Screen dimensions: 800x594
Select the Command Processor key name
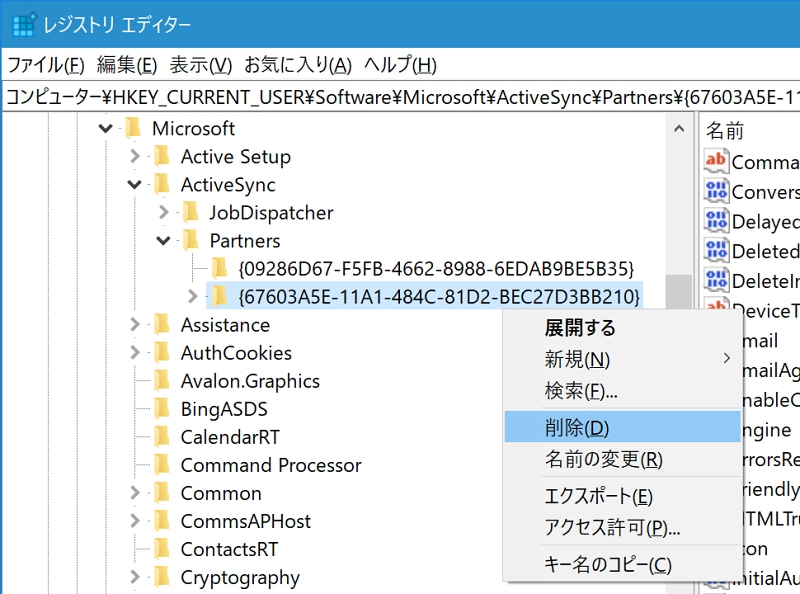[x=271, y=465]
